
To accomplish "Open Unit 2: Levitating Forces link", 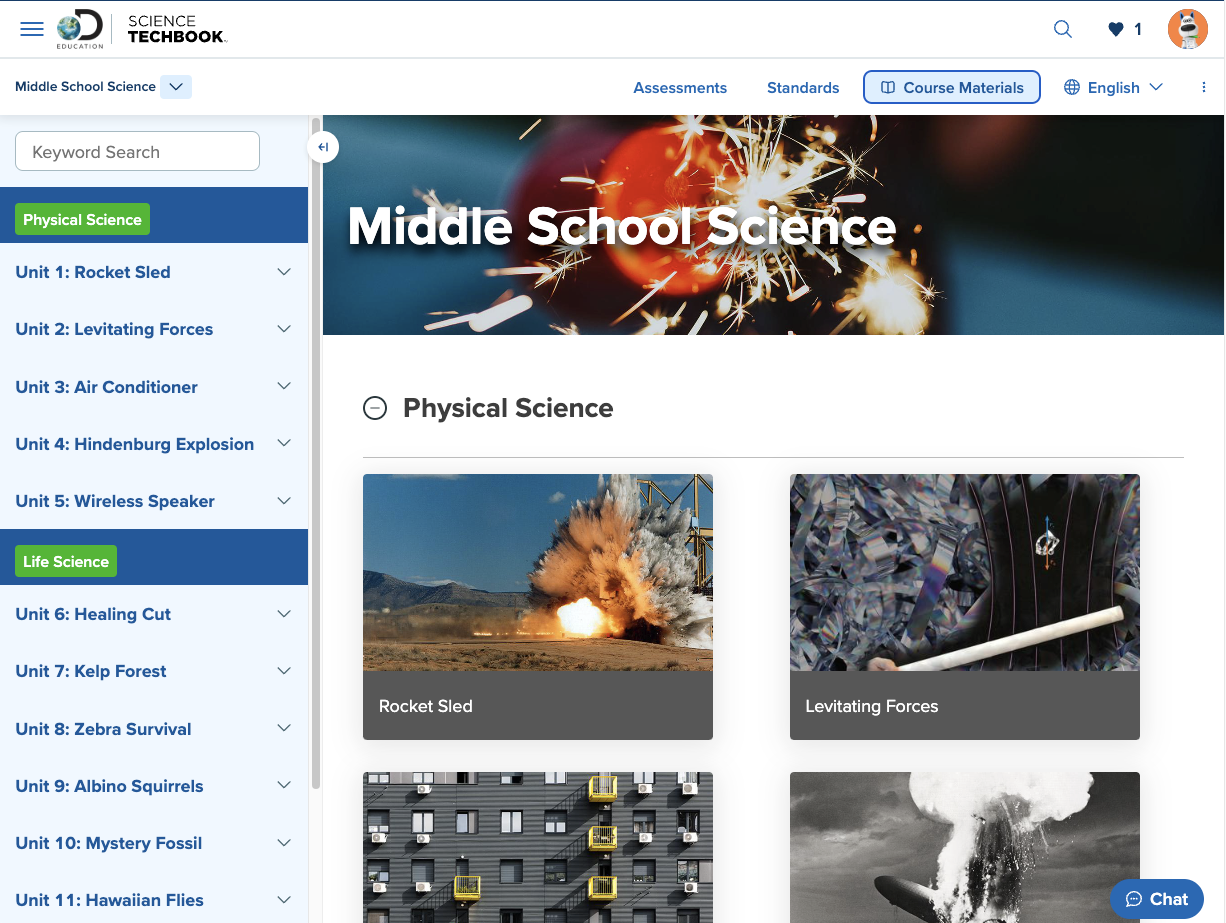I will click(114, 329).
